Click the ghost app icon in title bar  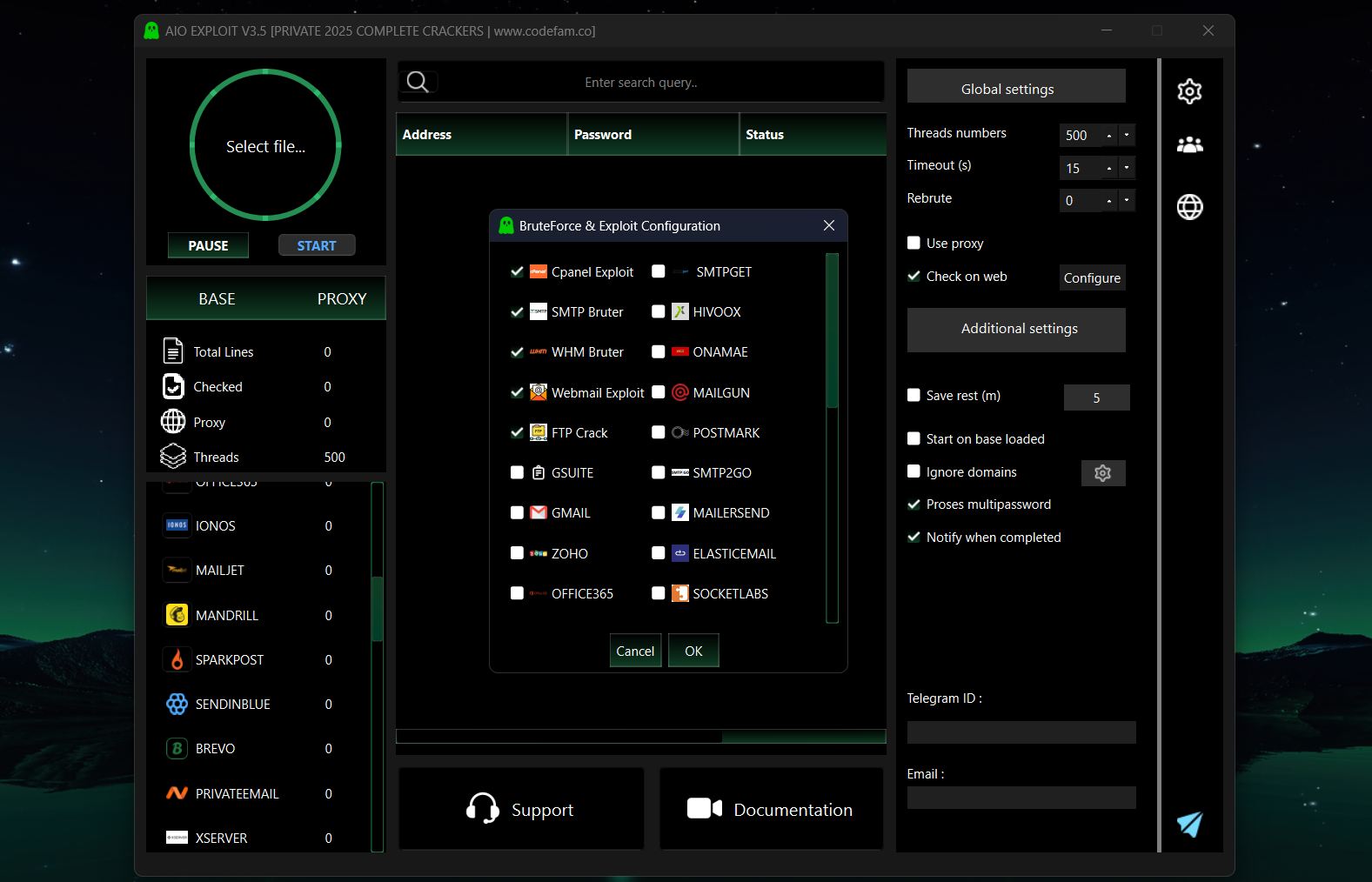click(151, 30)
